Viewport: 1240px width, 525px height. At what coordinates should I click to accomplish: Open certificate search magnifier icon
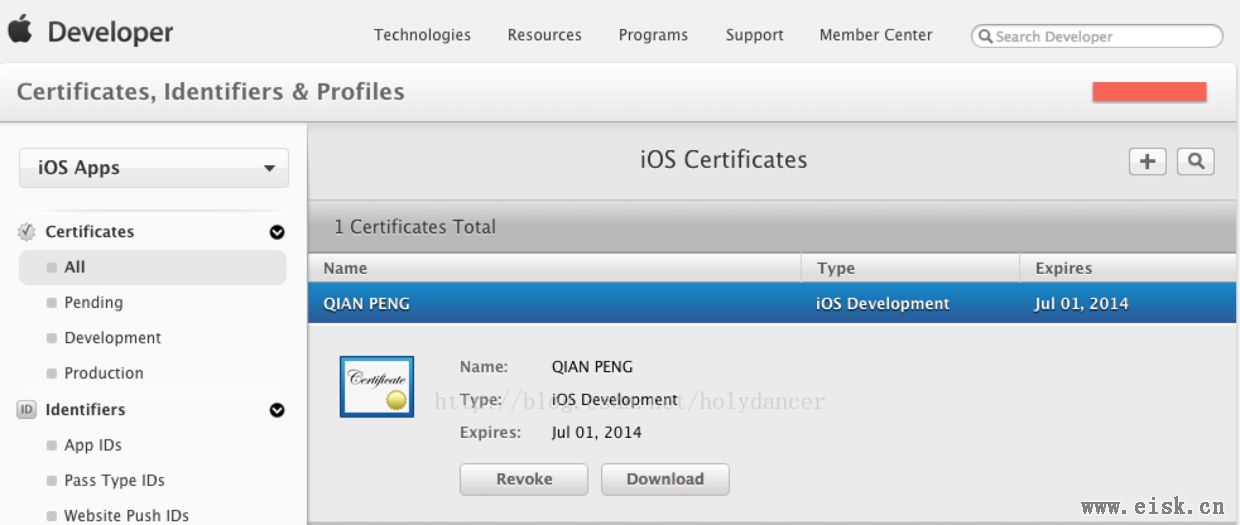tap(1196, 161)
